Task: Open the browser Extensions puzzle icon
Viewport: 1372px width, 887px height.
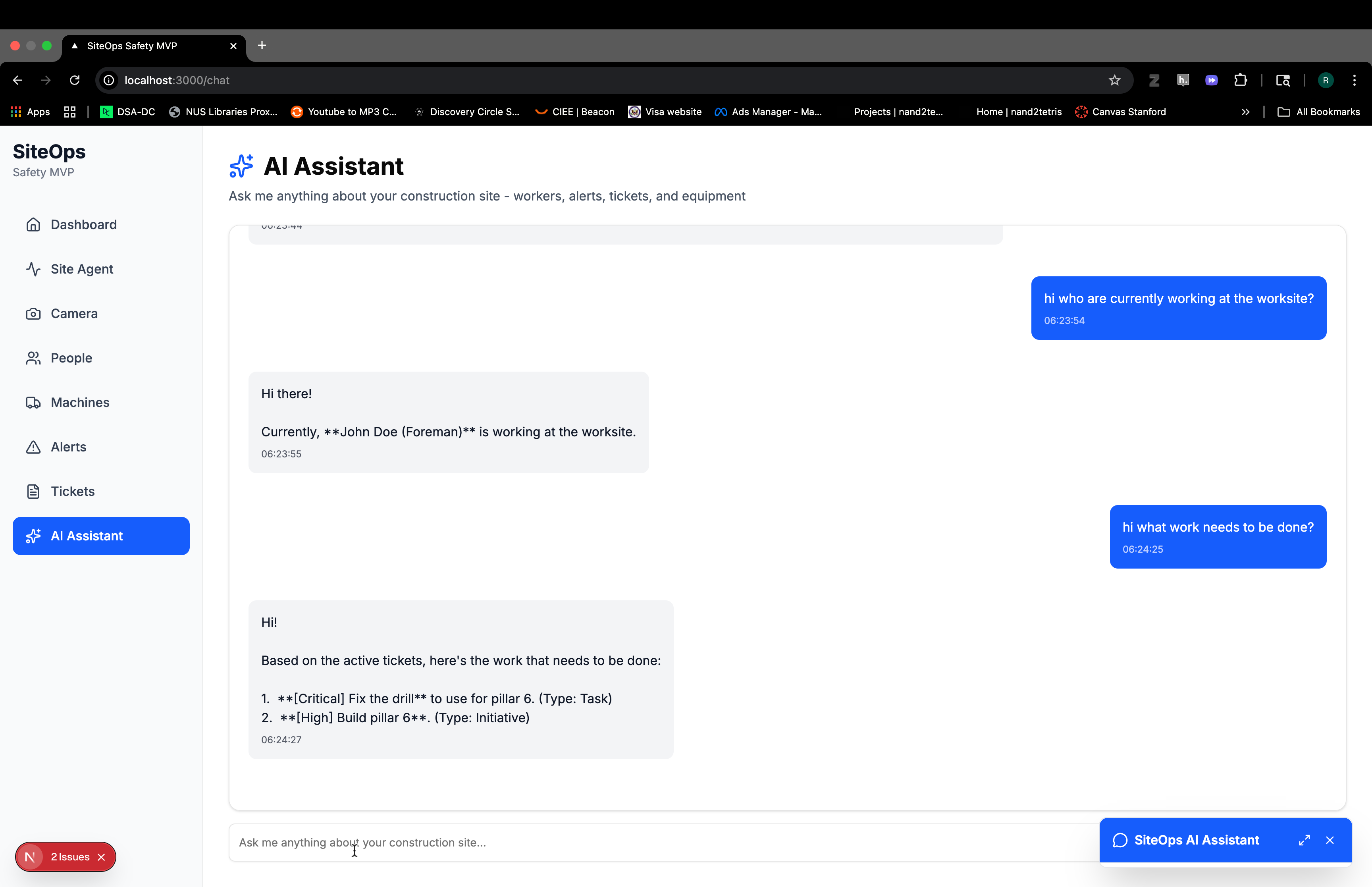Action: (x=1240, y=80)
